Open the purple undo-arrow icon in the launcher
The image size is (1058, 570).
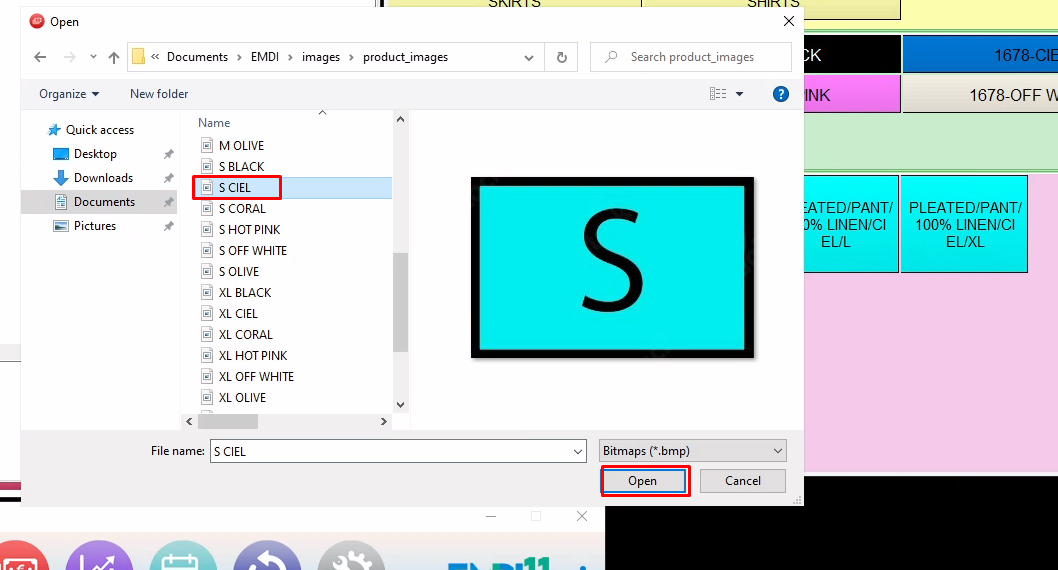pyautogui.click(x=267, y=556)
